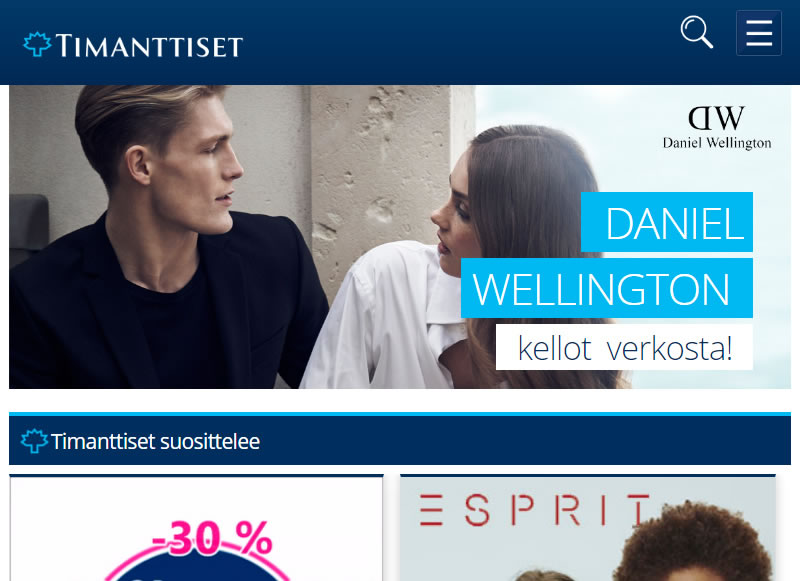
Task: Click the Timanttiset suosittelee heading
Action: (x=155, y=441)
